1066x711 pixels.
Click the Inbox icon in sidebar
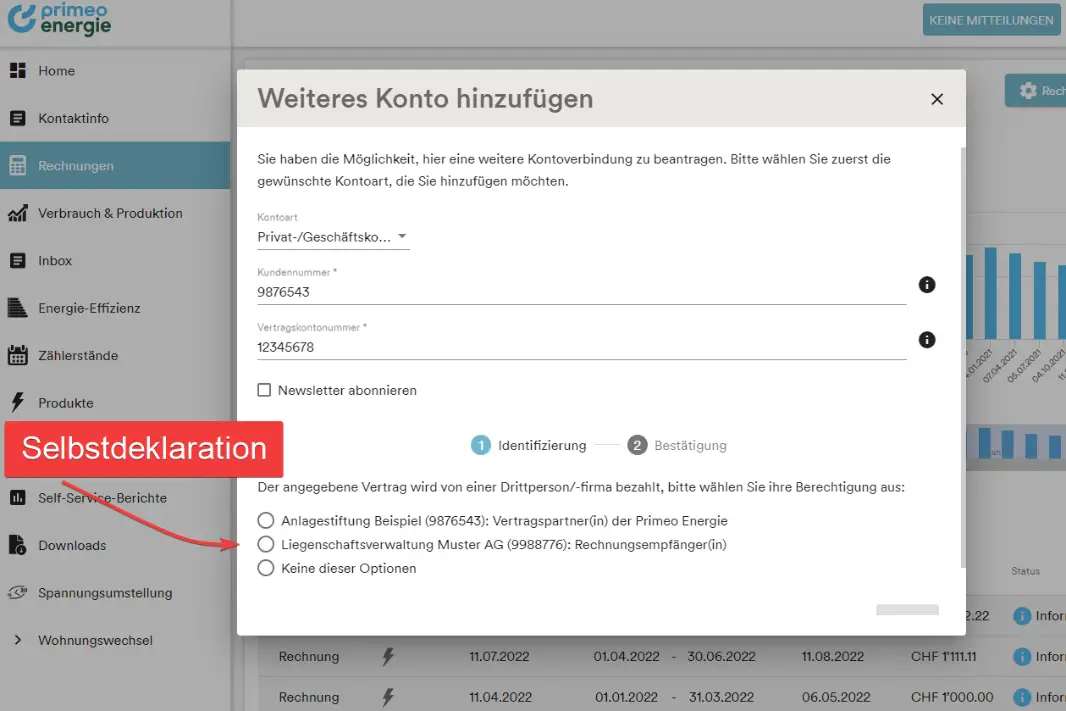17,261
